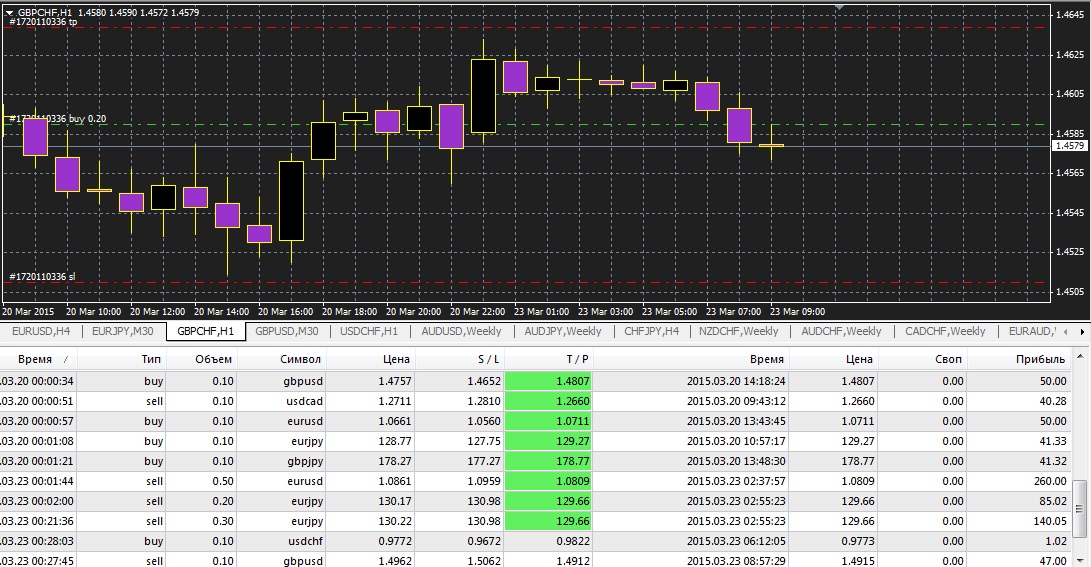Click the profit value 260.00
The image size is (1091, 567).
(x=1050, y=481)
